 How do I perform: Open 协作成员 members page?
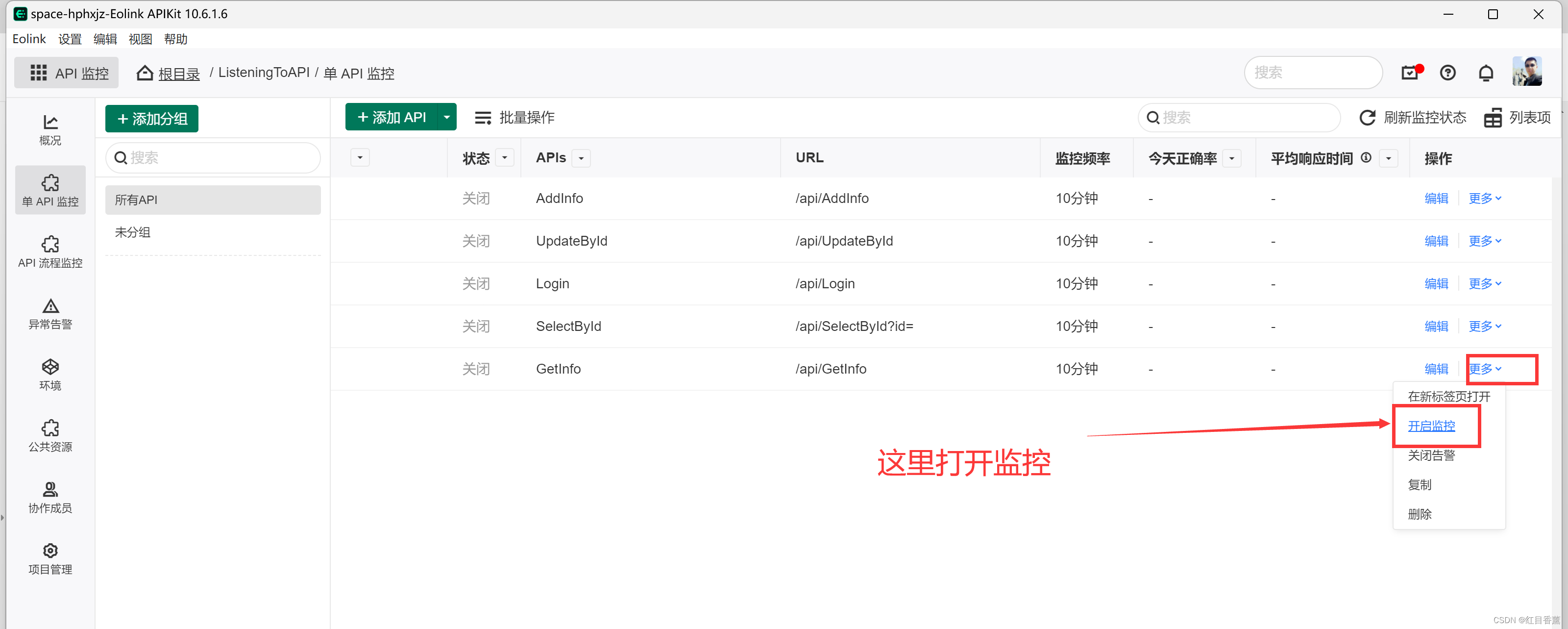50,497
